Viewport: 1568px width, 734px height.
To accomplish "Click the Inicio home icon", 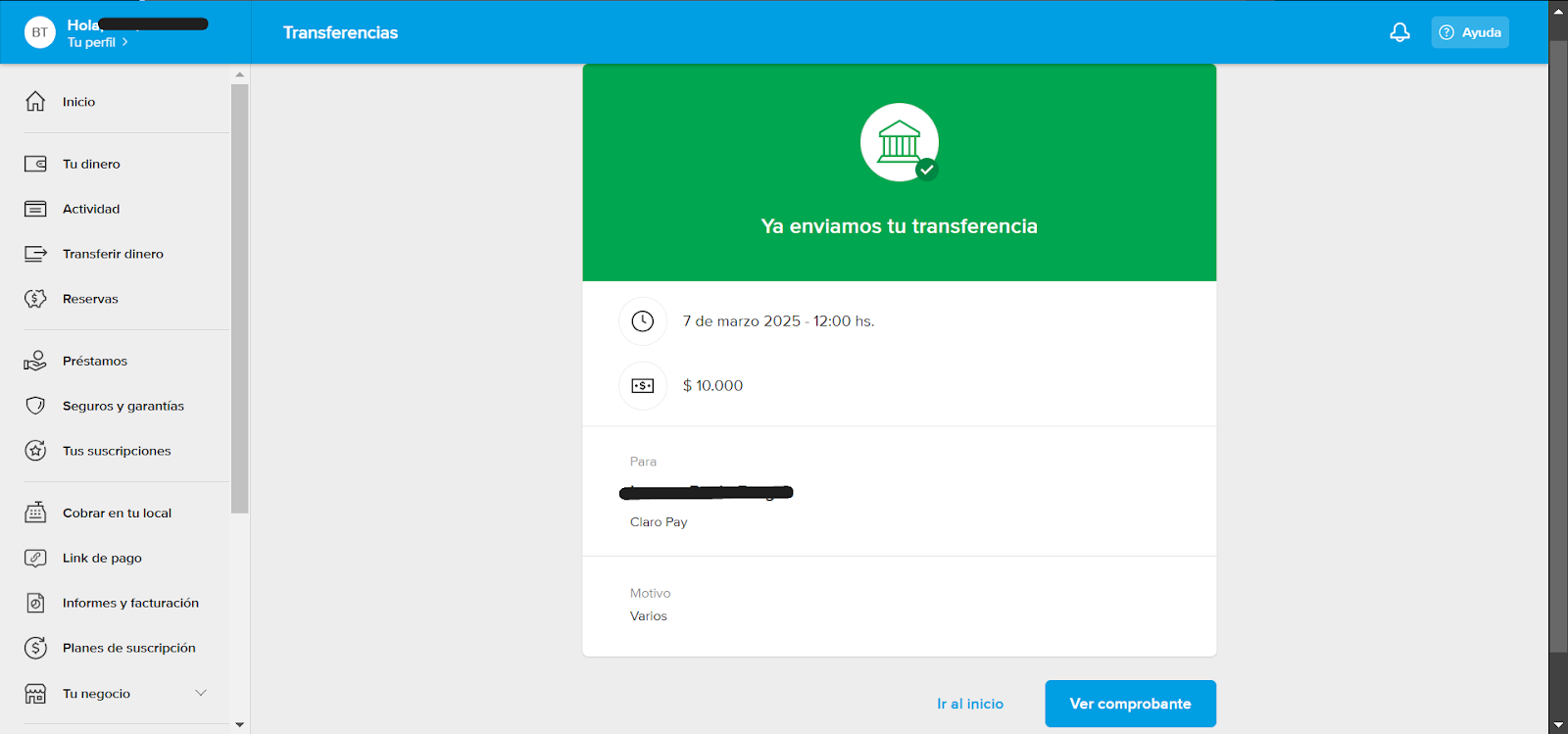I will point(35,102).
